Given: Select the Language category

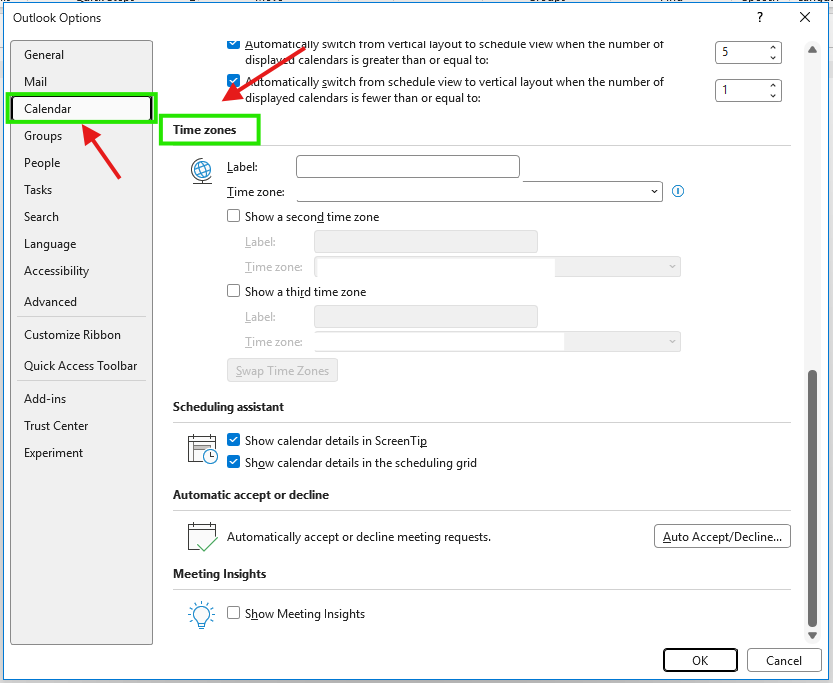Looking at the screenshot, I should pos(81,244).
